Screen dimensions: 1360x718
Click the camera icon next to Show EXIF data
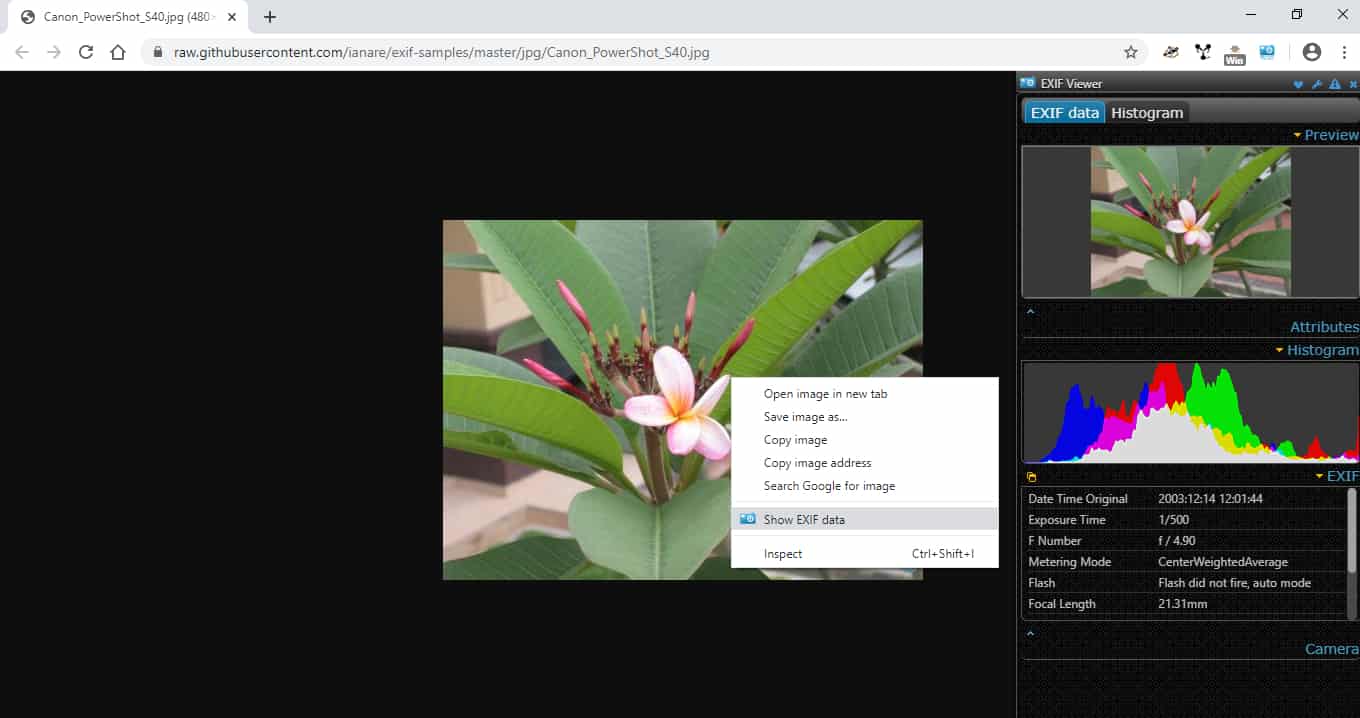(747, 519)
